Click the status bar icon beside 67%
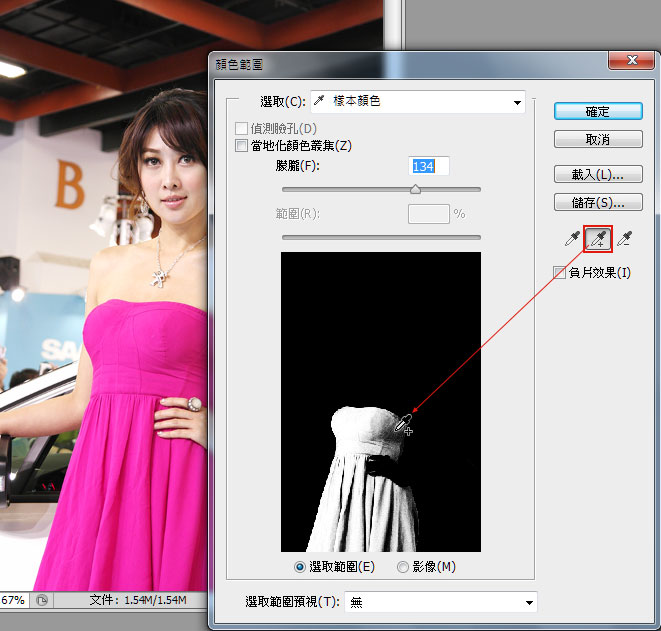 pos(42,600)
